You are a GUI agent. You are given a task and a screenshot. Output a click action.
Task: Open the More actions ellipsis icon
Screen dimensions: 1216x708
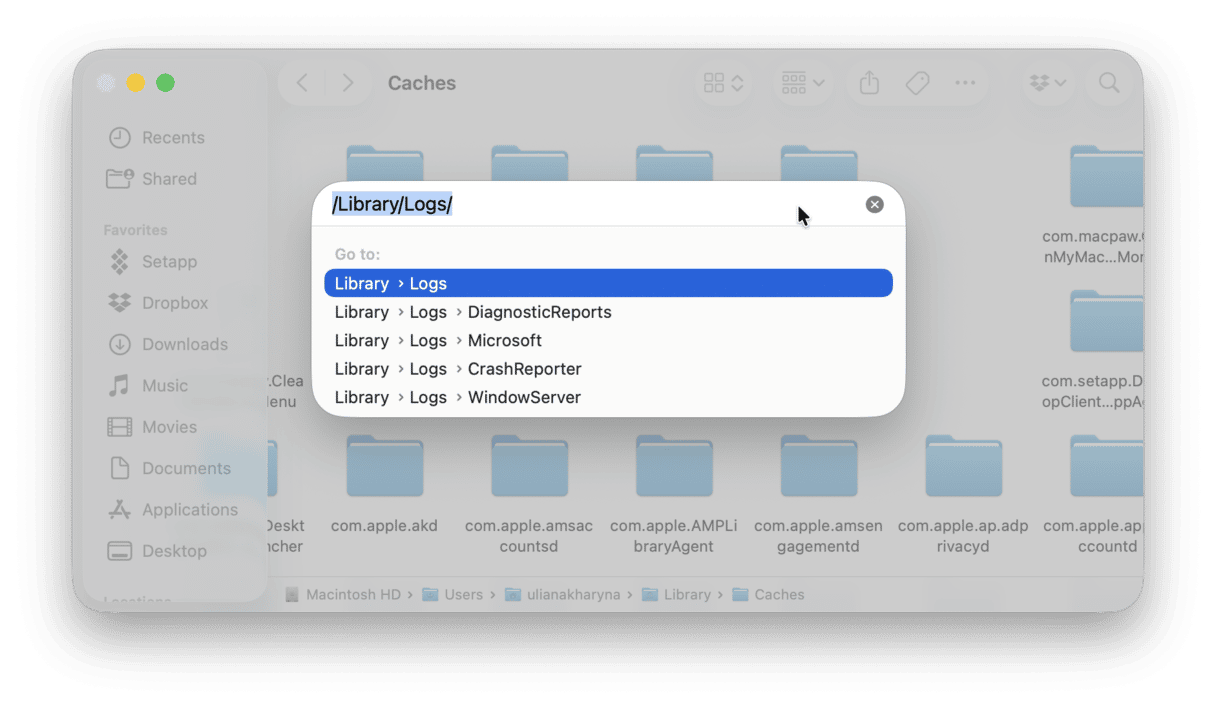click(965, 83)
